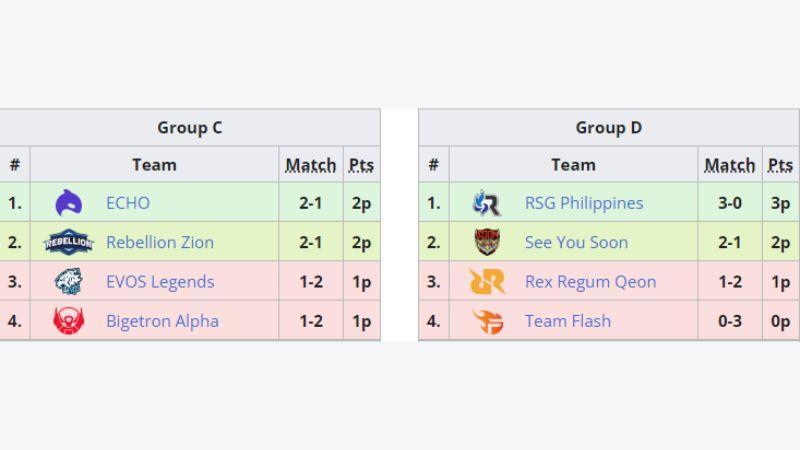The image size is (800, 450).
Task: Open the Rex Regum Qeon link
Action: click(590, 282)
